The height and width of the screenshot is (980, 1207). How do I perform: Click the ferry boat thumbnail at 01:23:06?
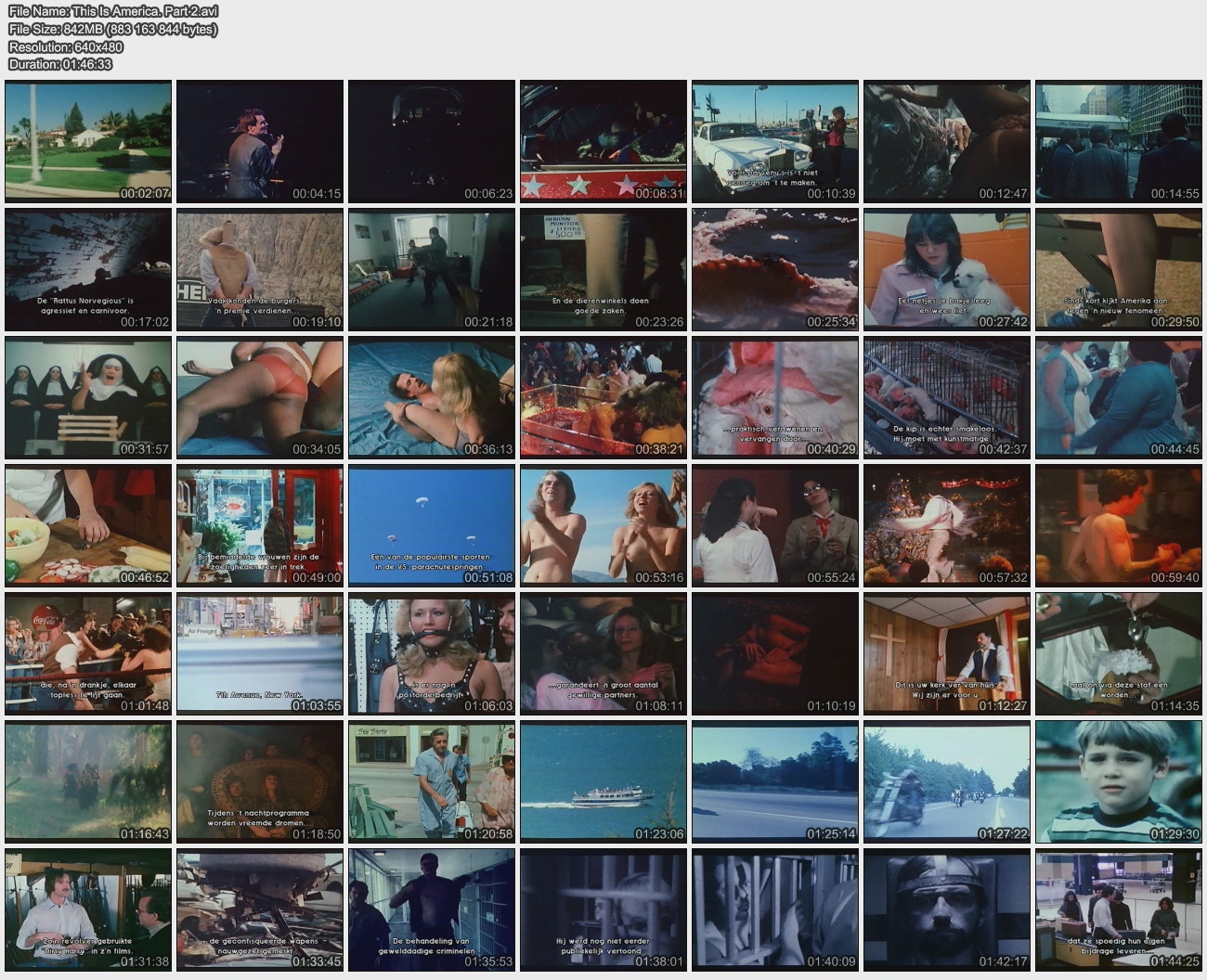[x=603, y=781]
